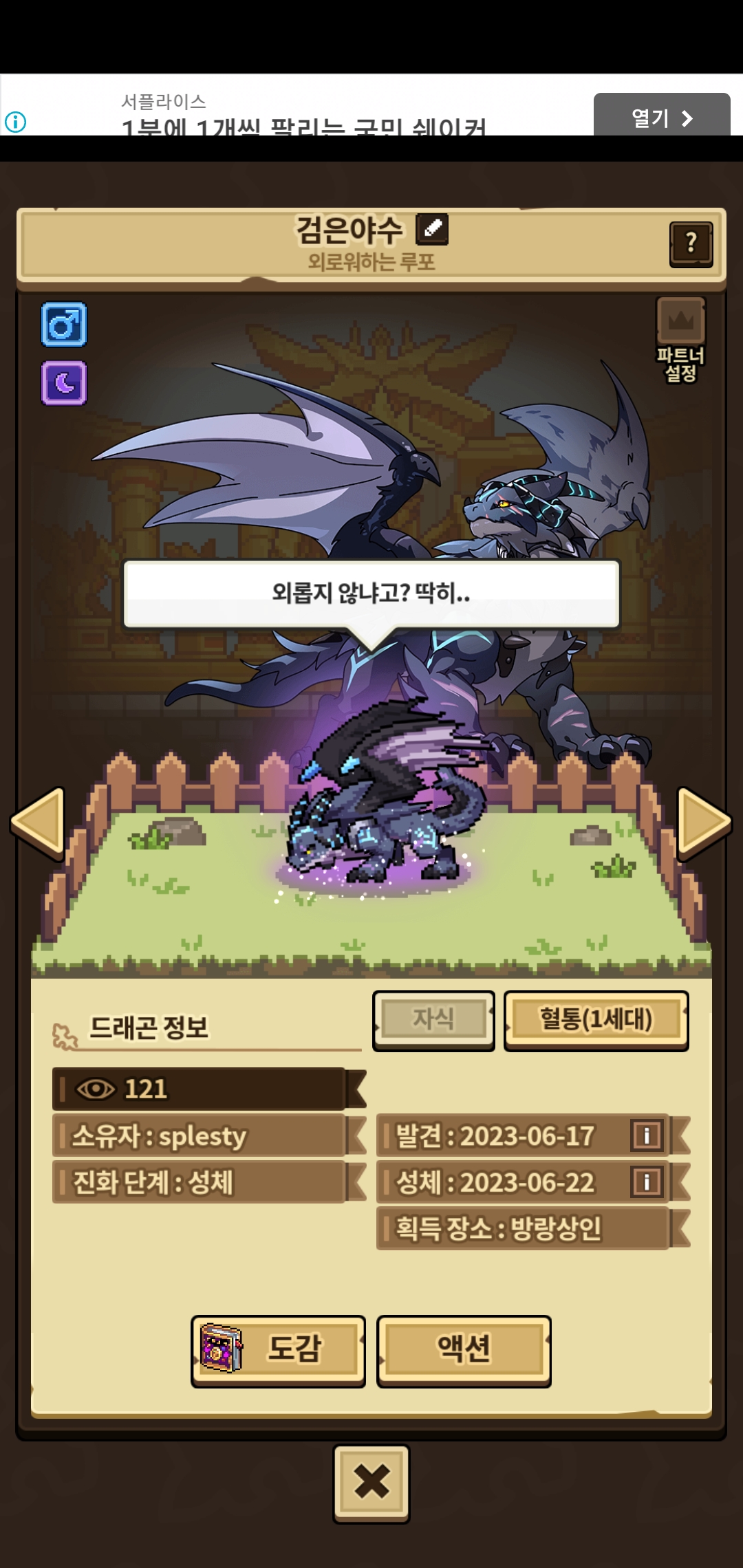Close the dragon info panel with X
Image resolution: width=743 pixels, height=1568 pixels.
tap(371, 1482)
